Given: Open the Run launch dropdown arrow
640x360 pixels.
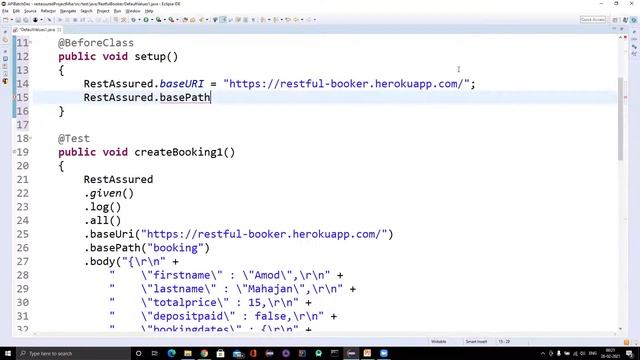Looking at the screenshot, I should [152, 20].
